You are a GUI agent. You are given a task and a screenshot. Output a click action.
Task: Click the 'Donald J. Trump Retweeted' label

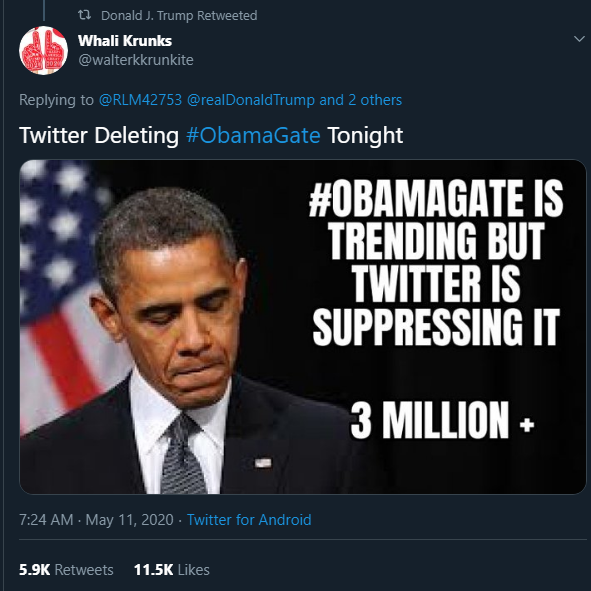click(x=179, y=15)
